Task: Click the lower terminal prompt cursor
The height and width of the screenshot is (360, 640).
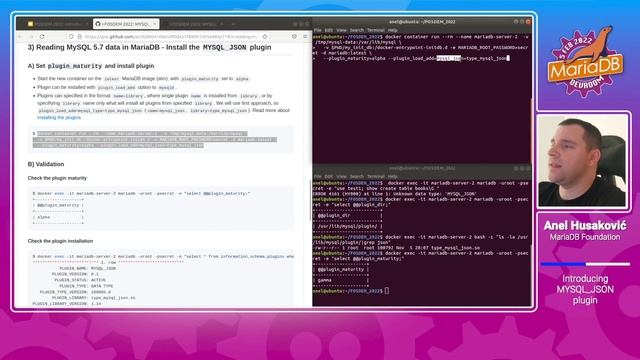Action: click(387, 291)
